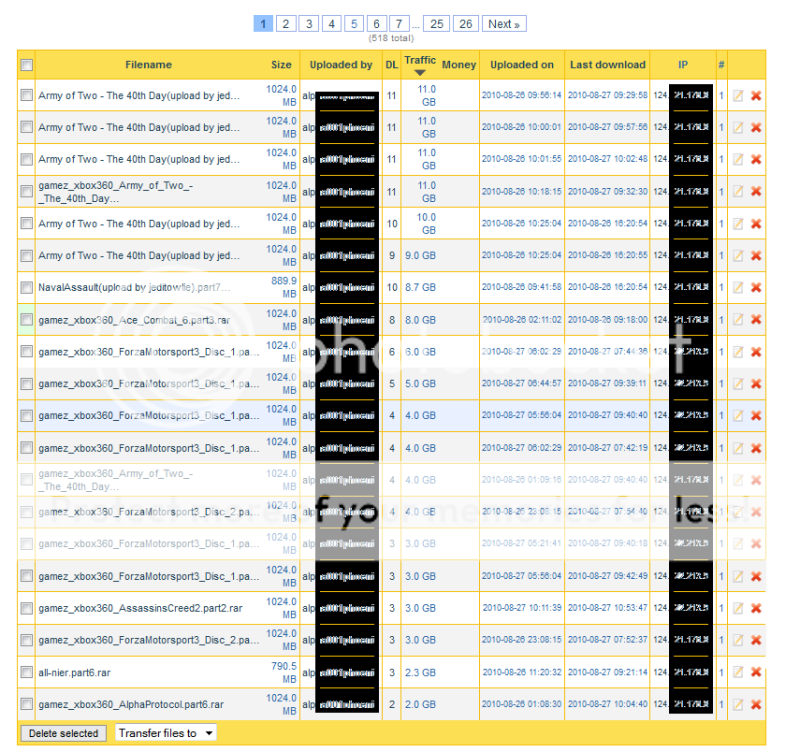This screenshot has width=800, height=752.
Task: Open the 'Transfer files to' dropdown
Action: pos(165,733)
